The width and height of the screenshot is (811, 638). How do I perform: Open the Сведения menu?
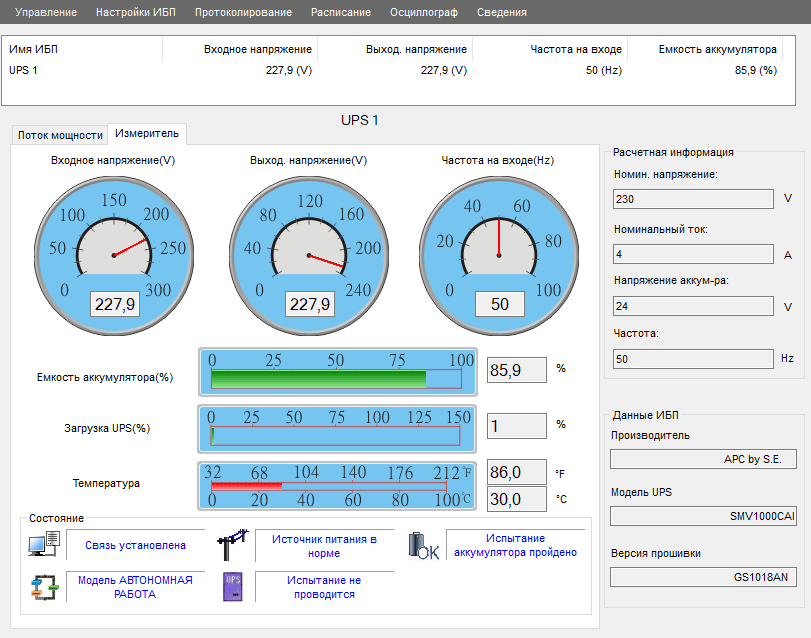point(502,12)
